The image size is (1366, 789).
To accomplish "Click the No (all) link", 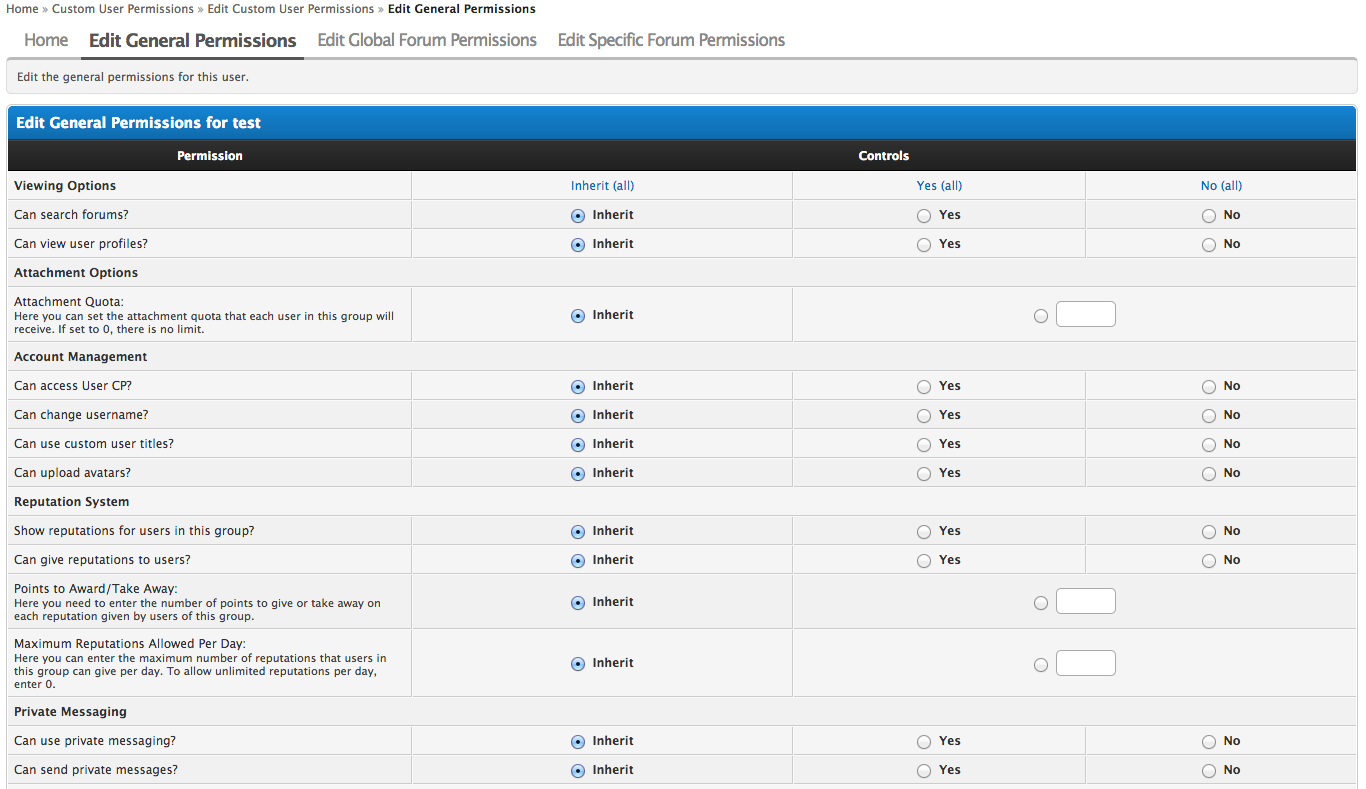I will click(x=1221, y=186).
